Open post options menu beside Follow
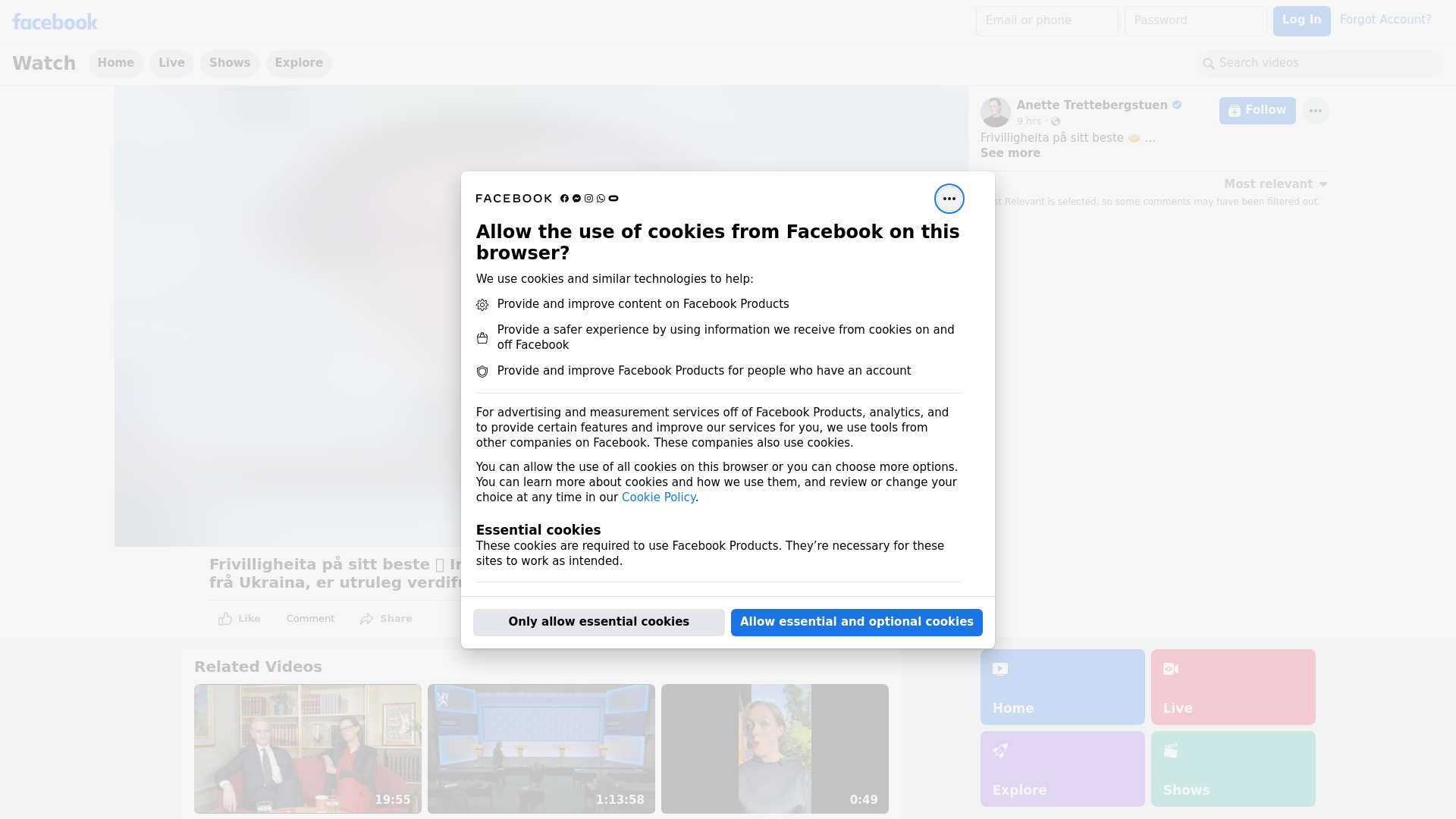 [x=1315, y=111]
